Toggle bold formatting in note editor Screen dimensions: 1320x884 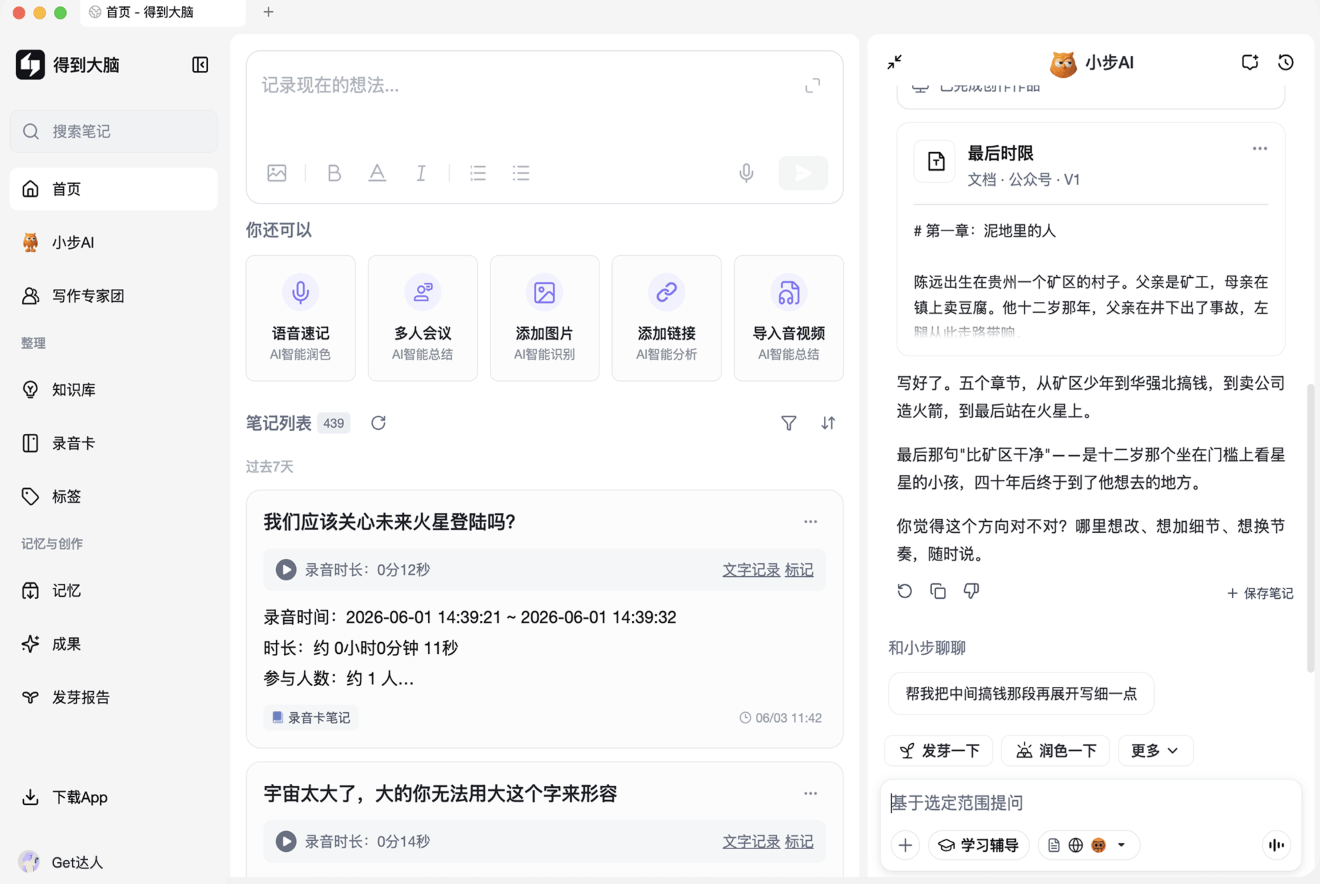tap(334, 173)
